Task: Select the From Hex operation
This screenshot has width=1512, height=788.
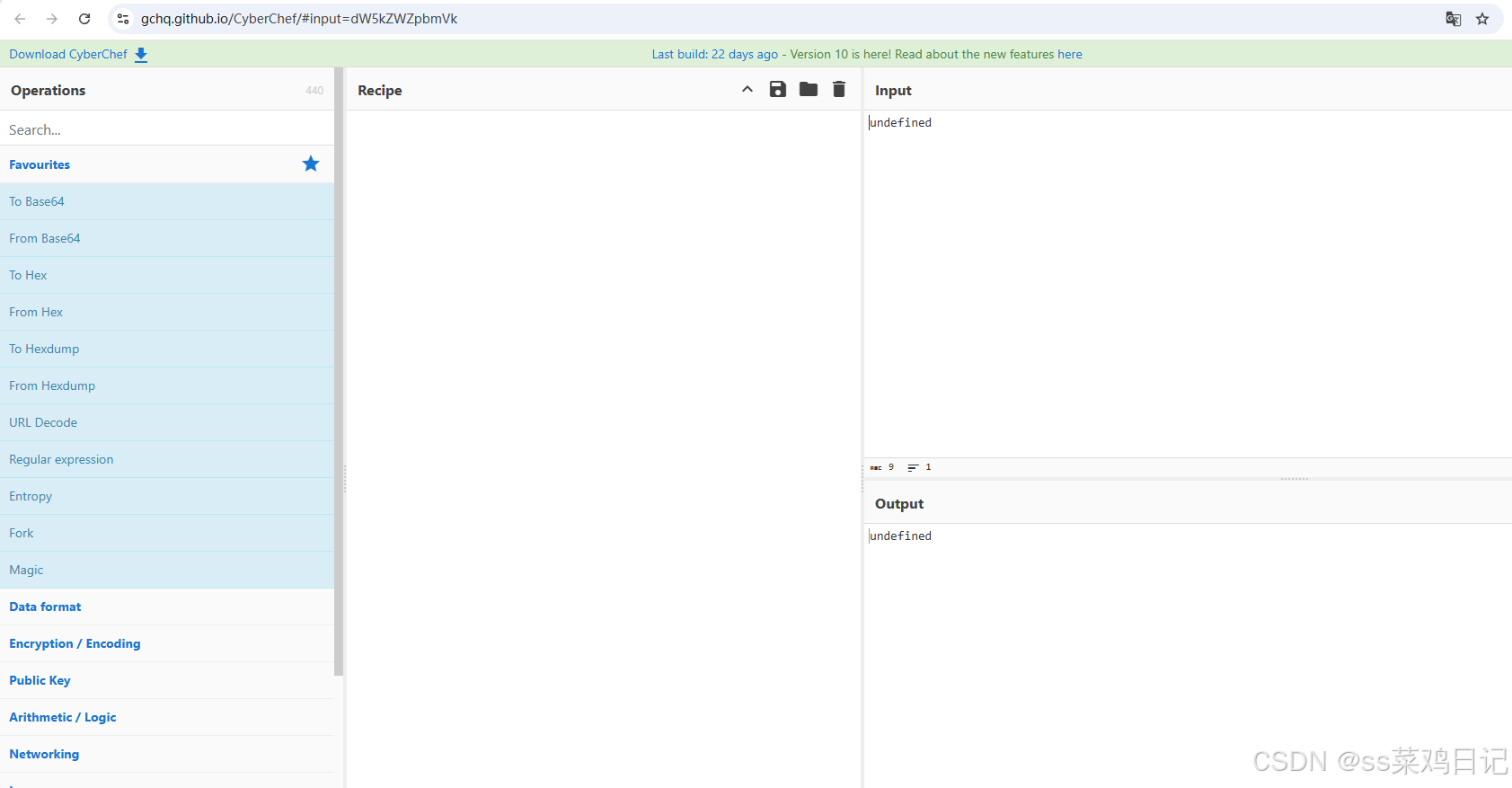Action: coord(167,312)
